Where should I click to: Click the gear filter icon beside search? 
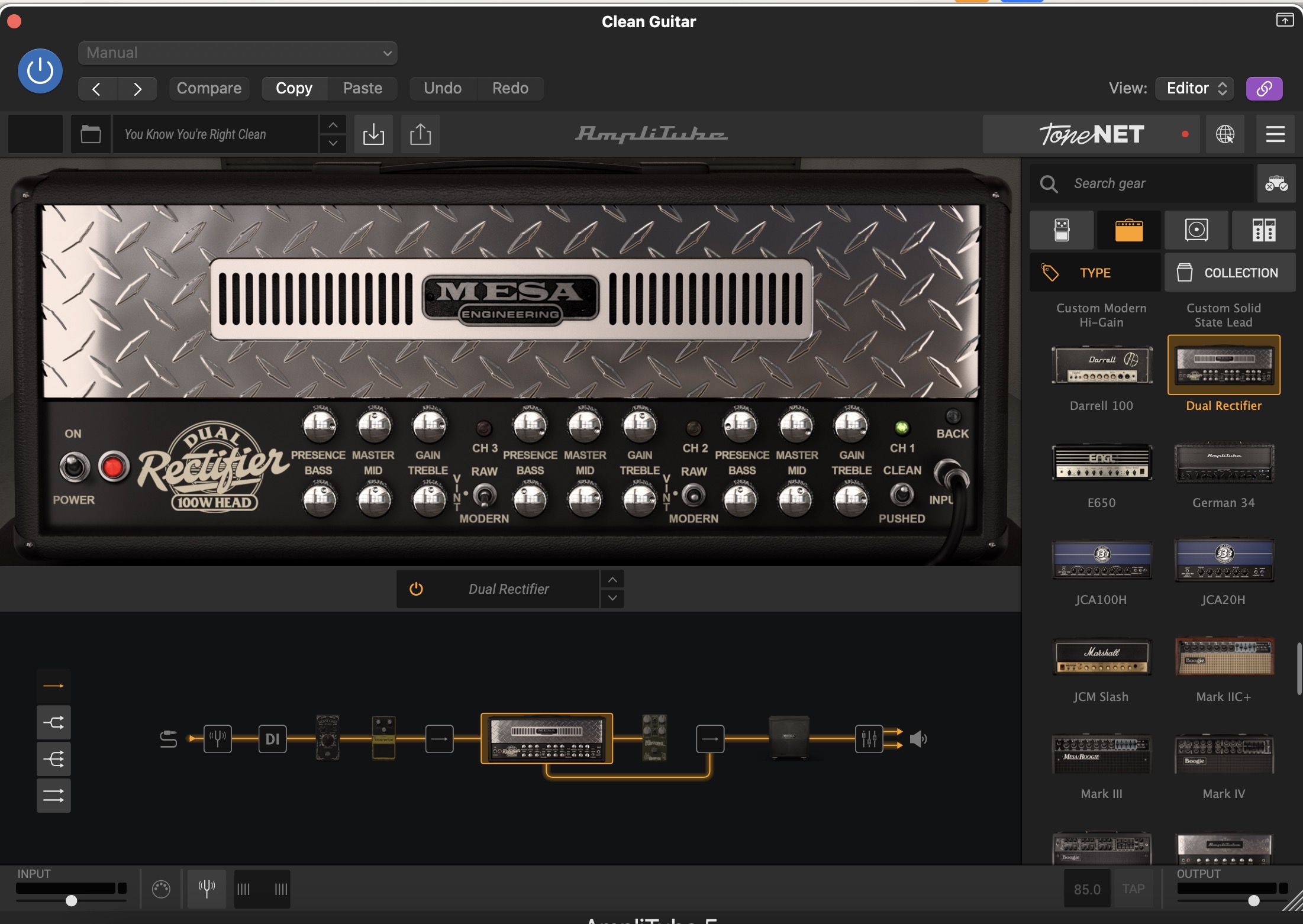[1276, 184]
